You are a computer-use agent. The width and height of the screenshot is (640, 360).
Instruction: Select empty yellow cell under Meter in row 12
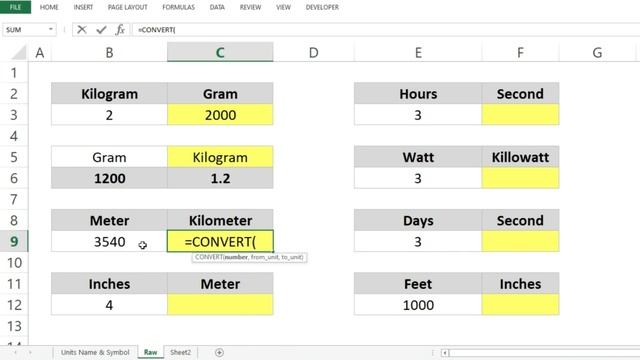click(220, 305)
